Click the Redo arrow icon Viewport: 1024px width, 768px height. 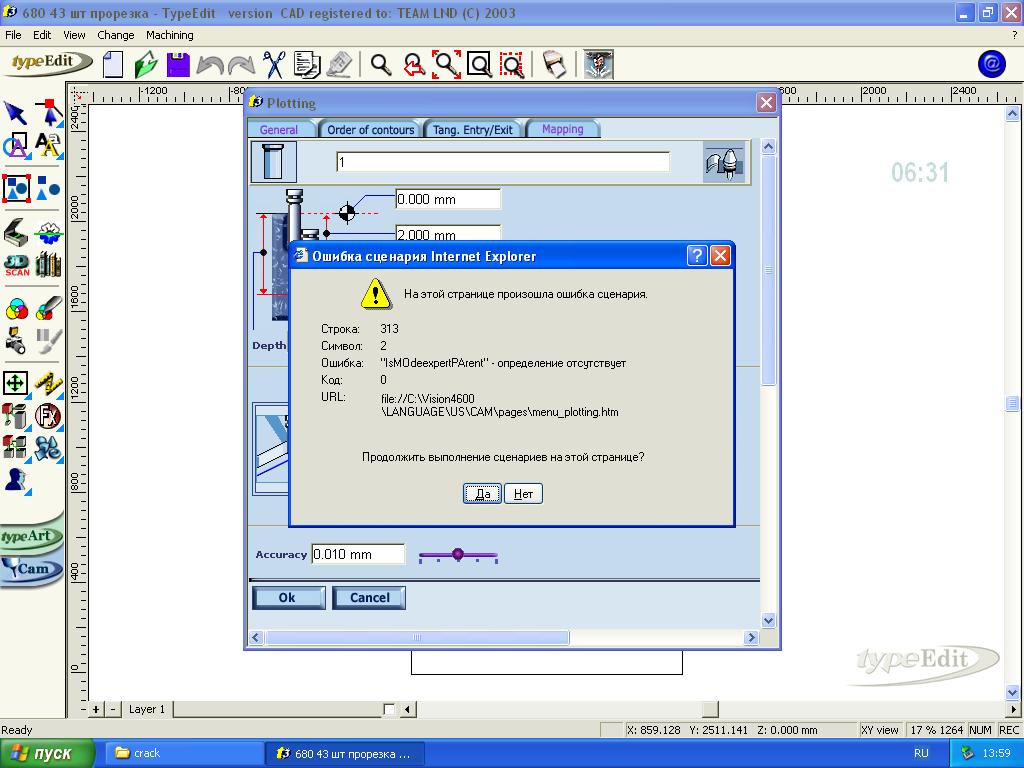point(242,65)
